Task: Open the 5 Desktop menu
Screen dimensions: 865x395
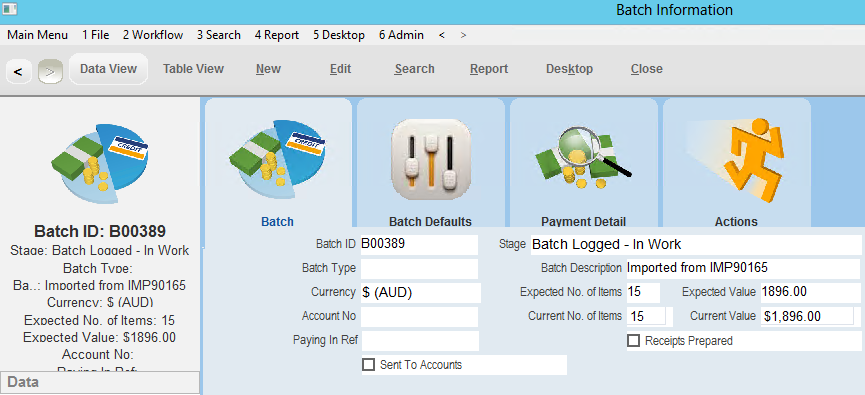Action: (x=339, y=35)
